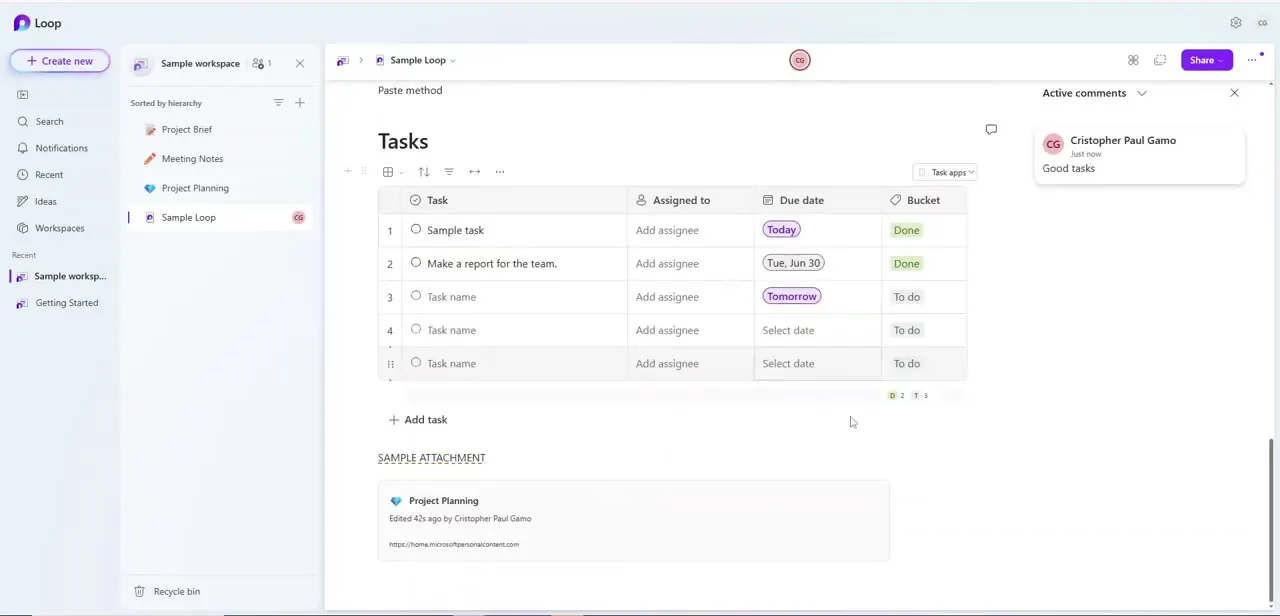
Task: Click the sort arrows icon in table toolbar
Action: pyautogui.click(x=424, y=172)
